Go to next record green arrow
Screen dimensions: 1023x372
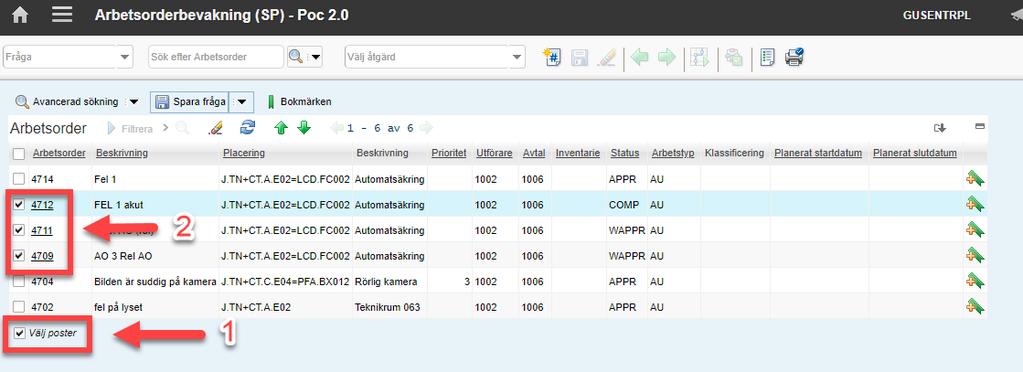click(666, 57)
